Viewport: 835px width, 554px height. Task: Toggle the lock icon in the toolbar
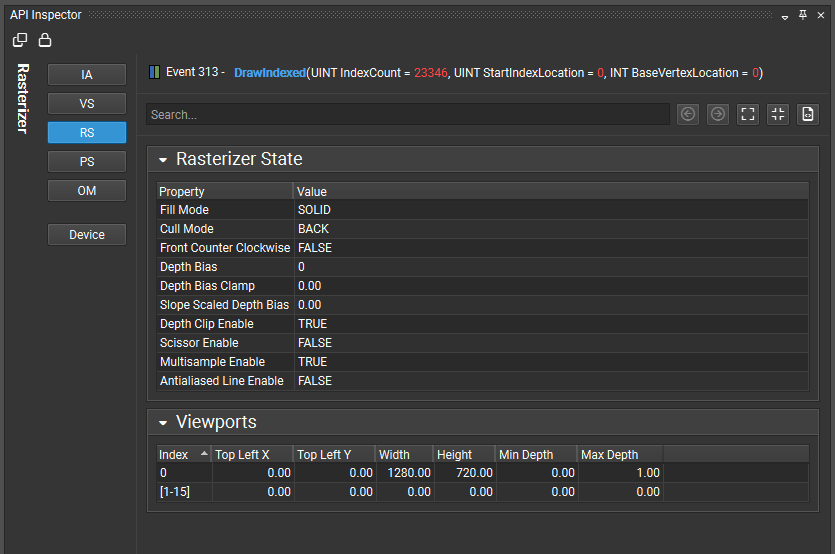click(x=45, y=41)
